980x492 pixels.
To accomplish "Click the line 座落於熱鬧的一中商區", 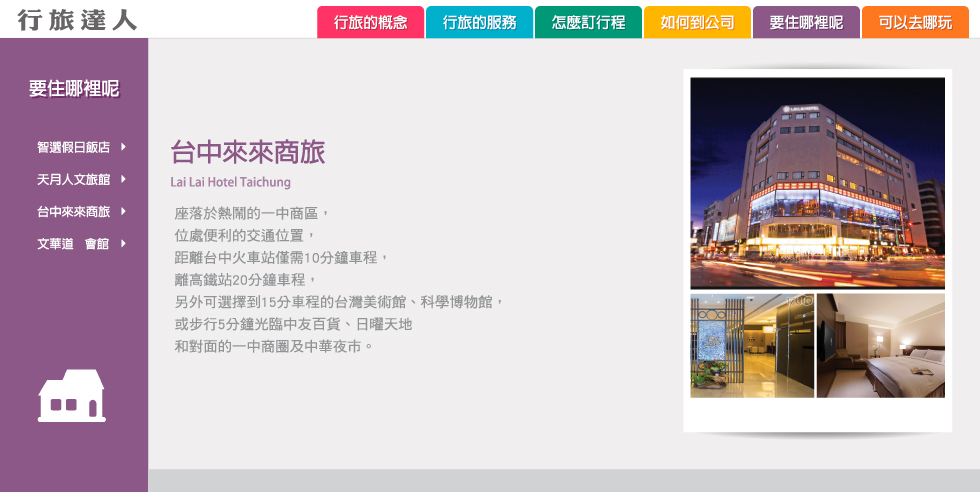I will point(251,213).
